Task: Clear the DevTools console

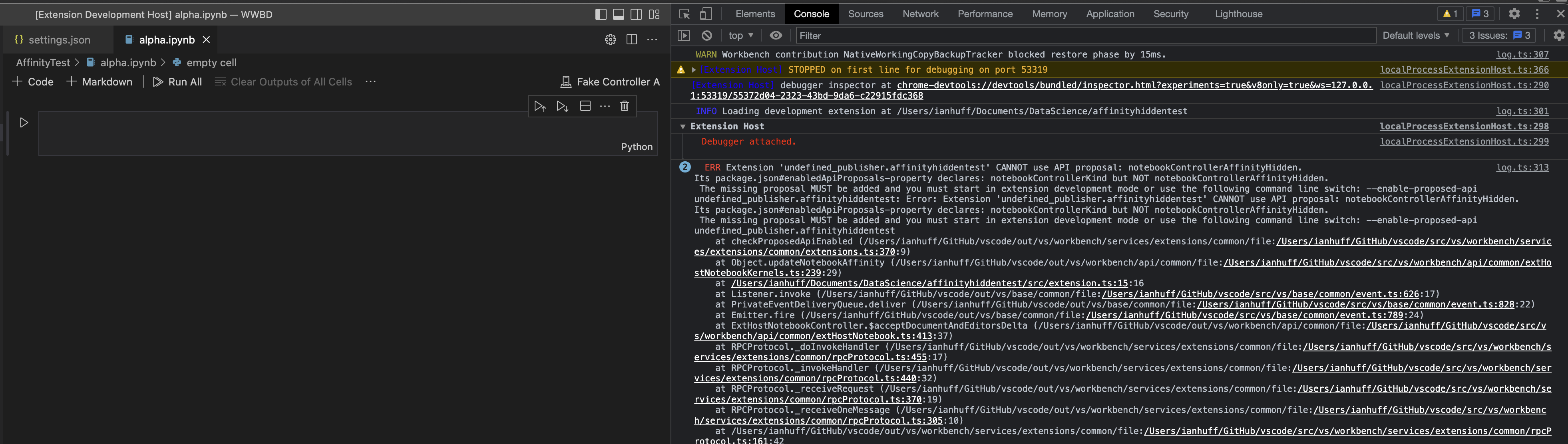Action: [x=707, y=36]
